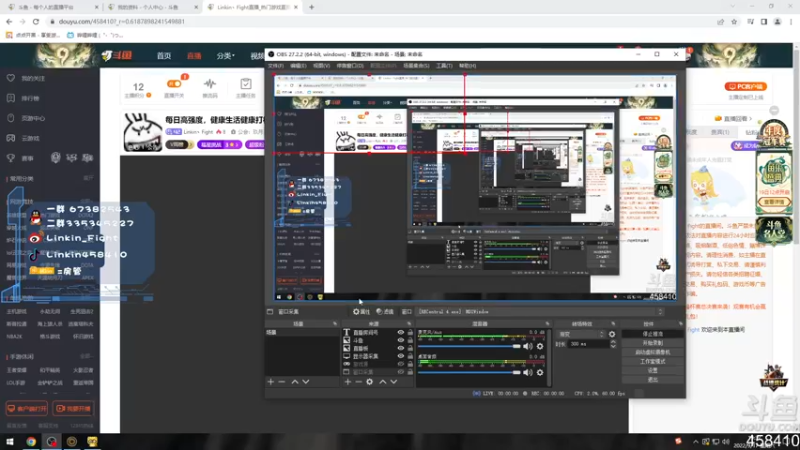Screen dimensions: 800x450
Task: Toggle lock for 斗鱼 image source
Action: point(410,340)
